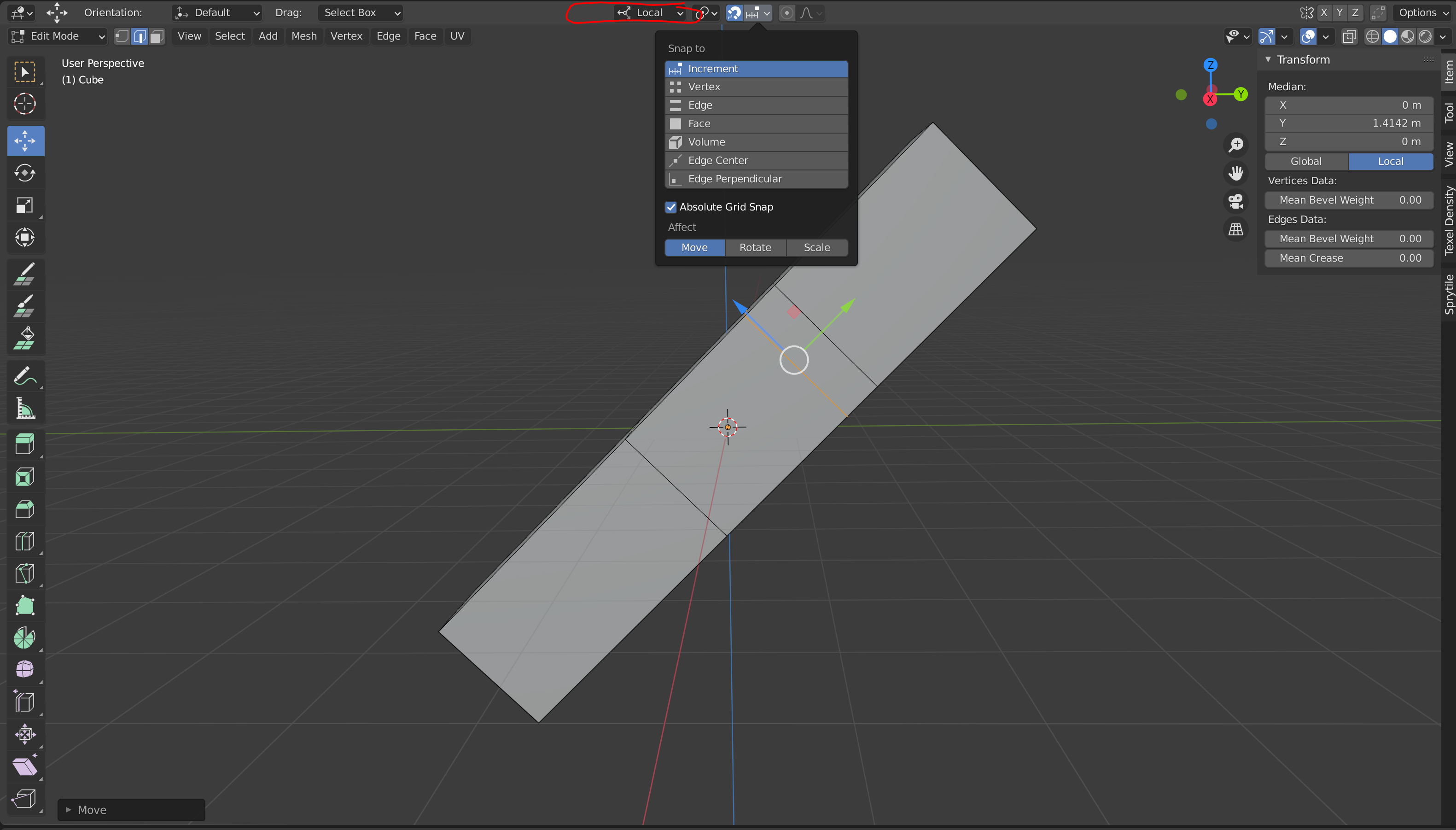Click edges Mean Bevel Weight slider
Screen dimensions: 1456x830
click(x=1349, y=239)
